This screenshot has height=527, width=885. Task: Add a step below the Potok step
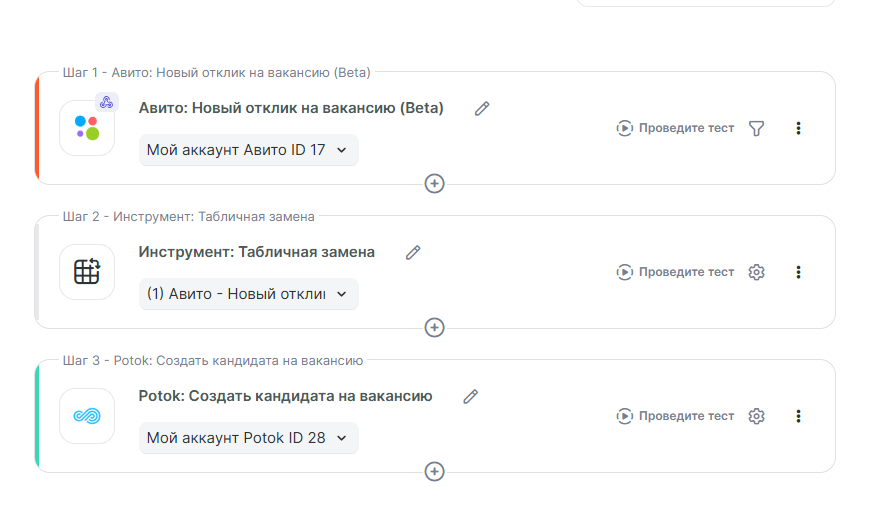click(x=435, y=471)
